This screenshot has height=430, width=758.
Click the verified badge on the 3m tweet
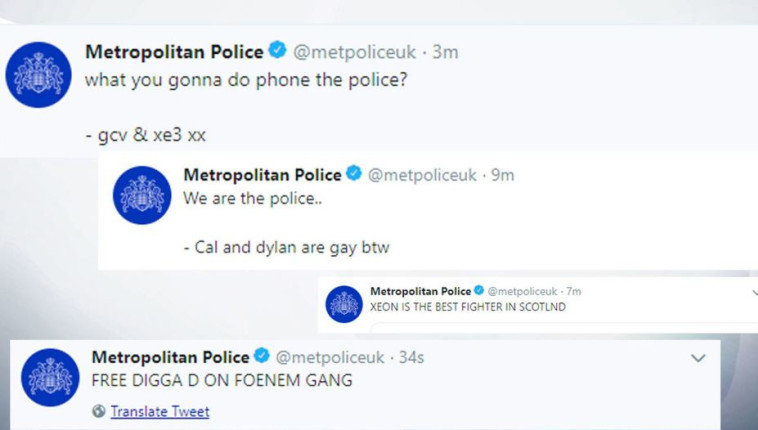pos(277,51)
